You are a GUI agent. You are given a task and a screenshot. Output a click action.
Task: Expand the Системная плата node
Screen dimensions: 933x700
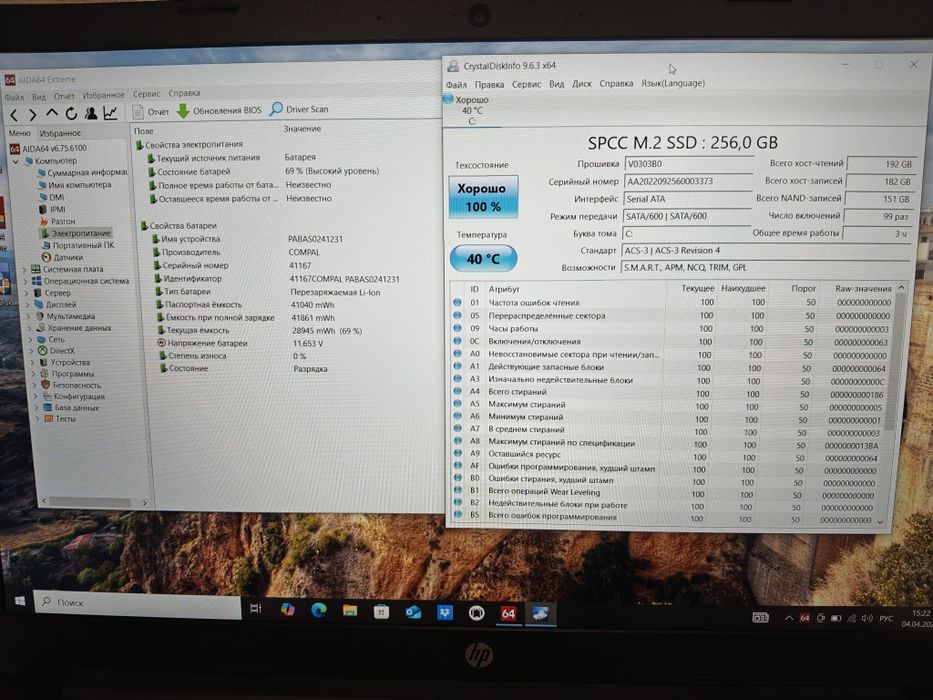click(25, 270)
